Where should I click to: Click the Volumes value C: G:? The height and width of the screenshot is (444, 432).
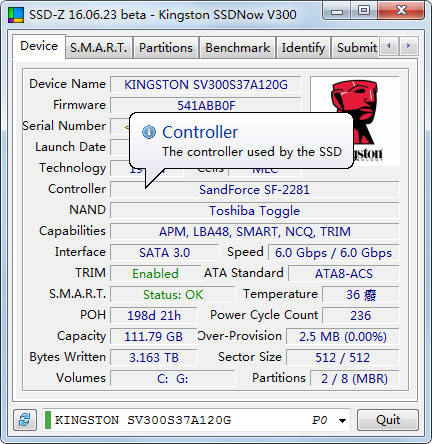coord(173,379)
